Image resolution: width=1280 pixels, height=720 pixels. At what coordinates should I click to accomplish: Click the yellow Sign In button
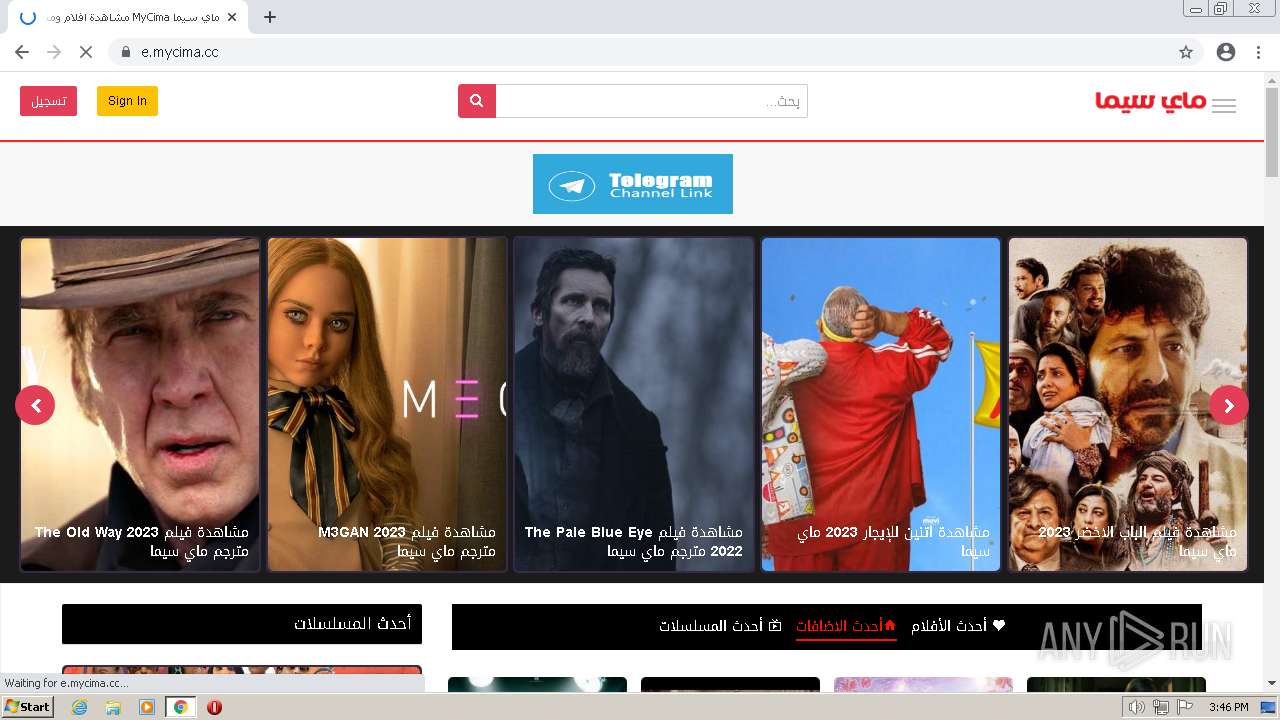127,101
